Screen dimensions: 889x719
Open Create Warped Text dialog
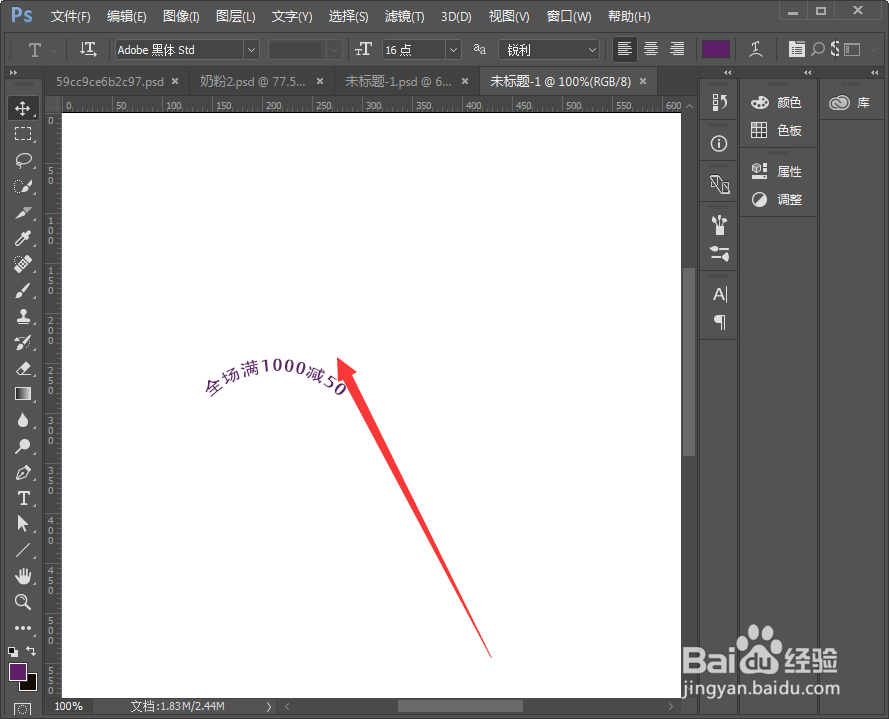coord(756,49)
